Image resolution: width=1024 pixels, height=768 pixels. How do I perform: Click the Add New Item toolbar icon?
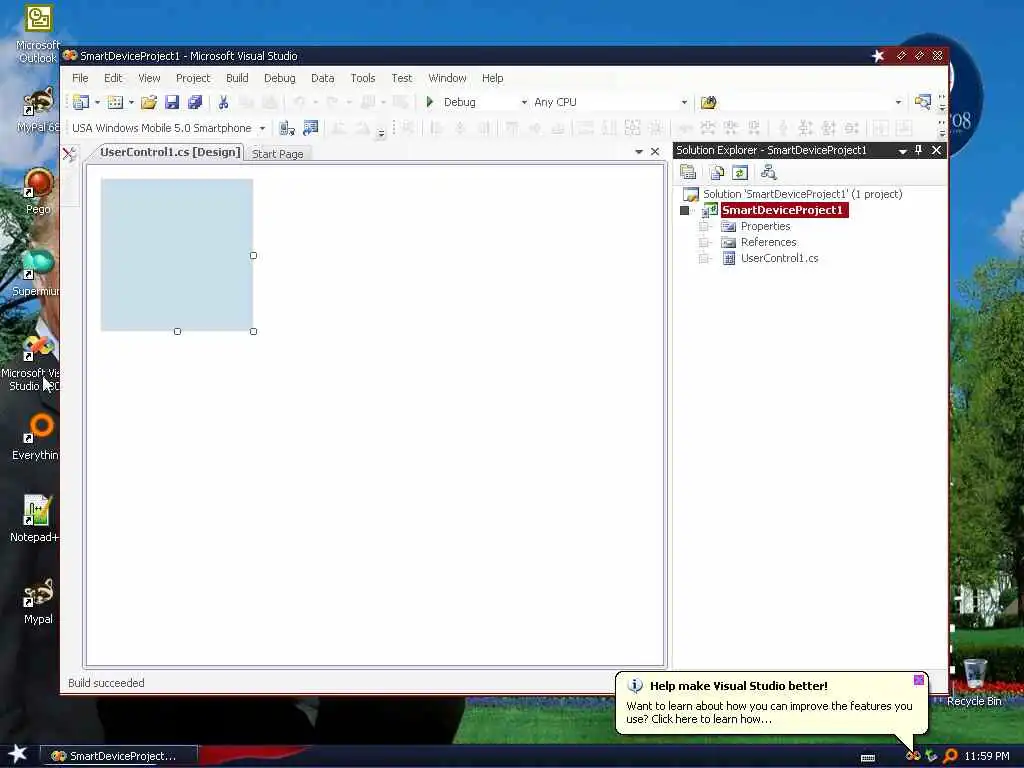[x=115, y=102]
